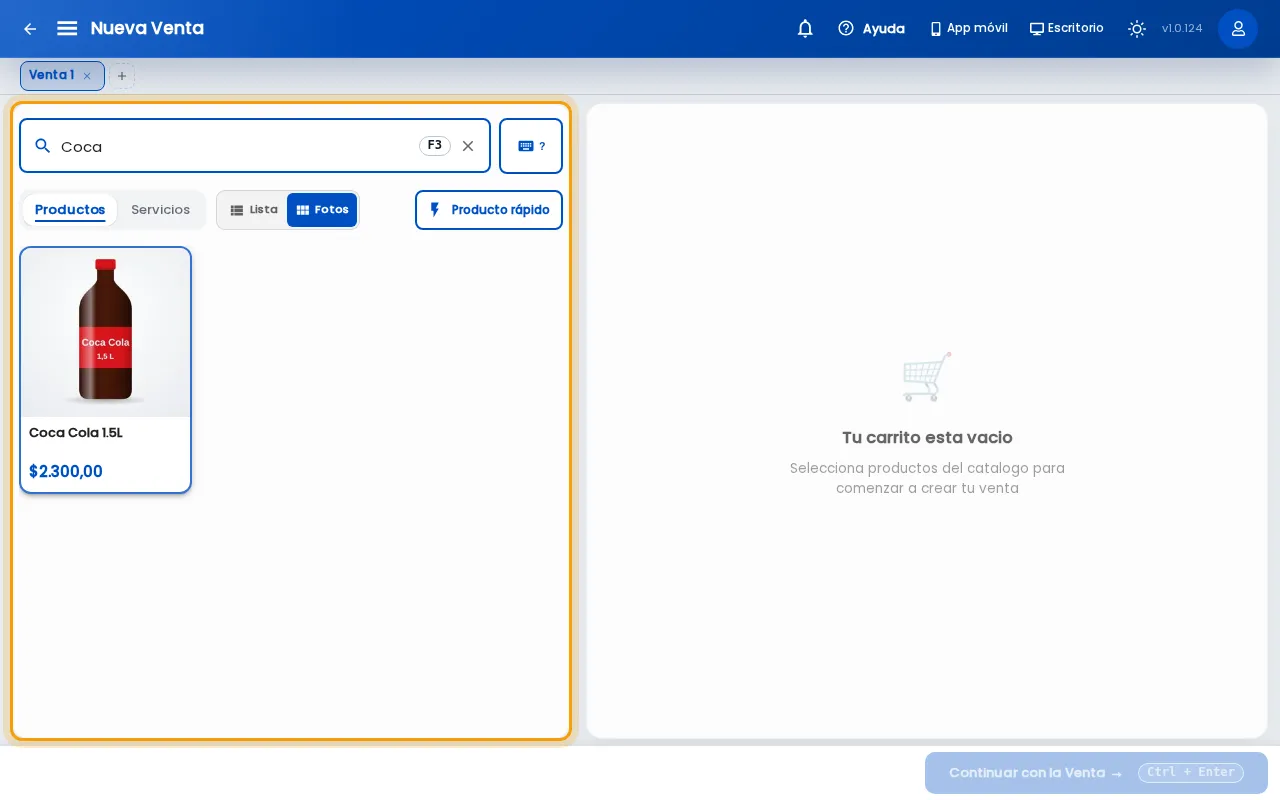Go back using the arrow icon
Image resolution: width=1280 pixels, height=800 pixels.
30,29
